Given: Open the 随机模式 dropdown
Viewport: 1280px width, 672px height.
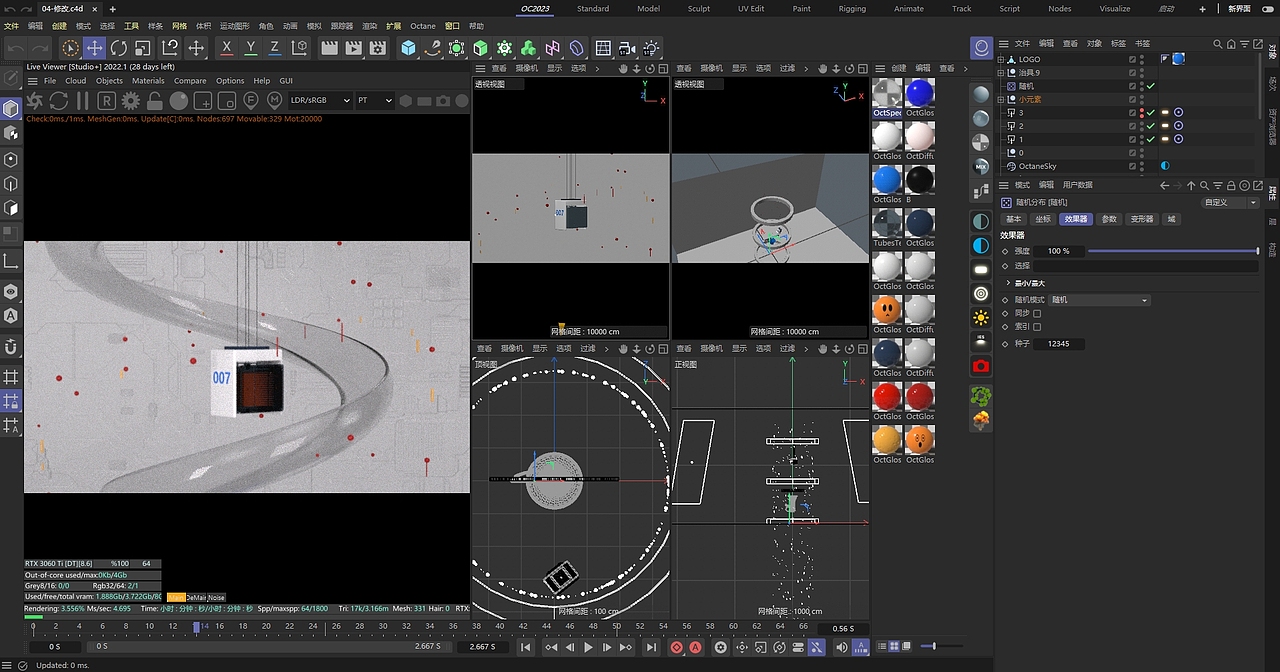Looking at the screenshot, I should (x=1099, y=300).
